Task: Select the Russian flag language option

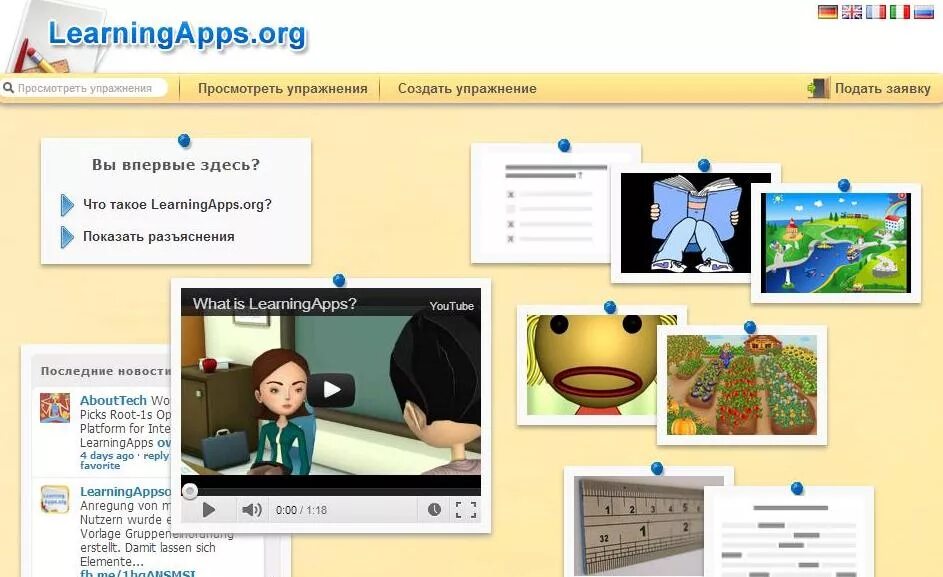Action: [x=924, y=12]
